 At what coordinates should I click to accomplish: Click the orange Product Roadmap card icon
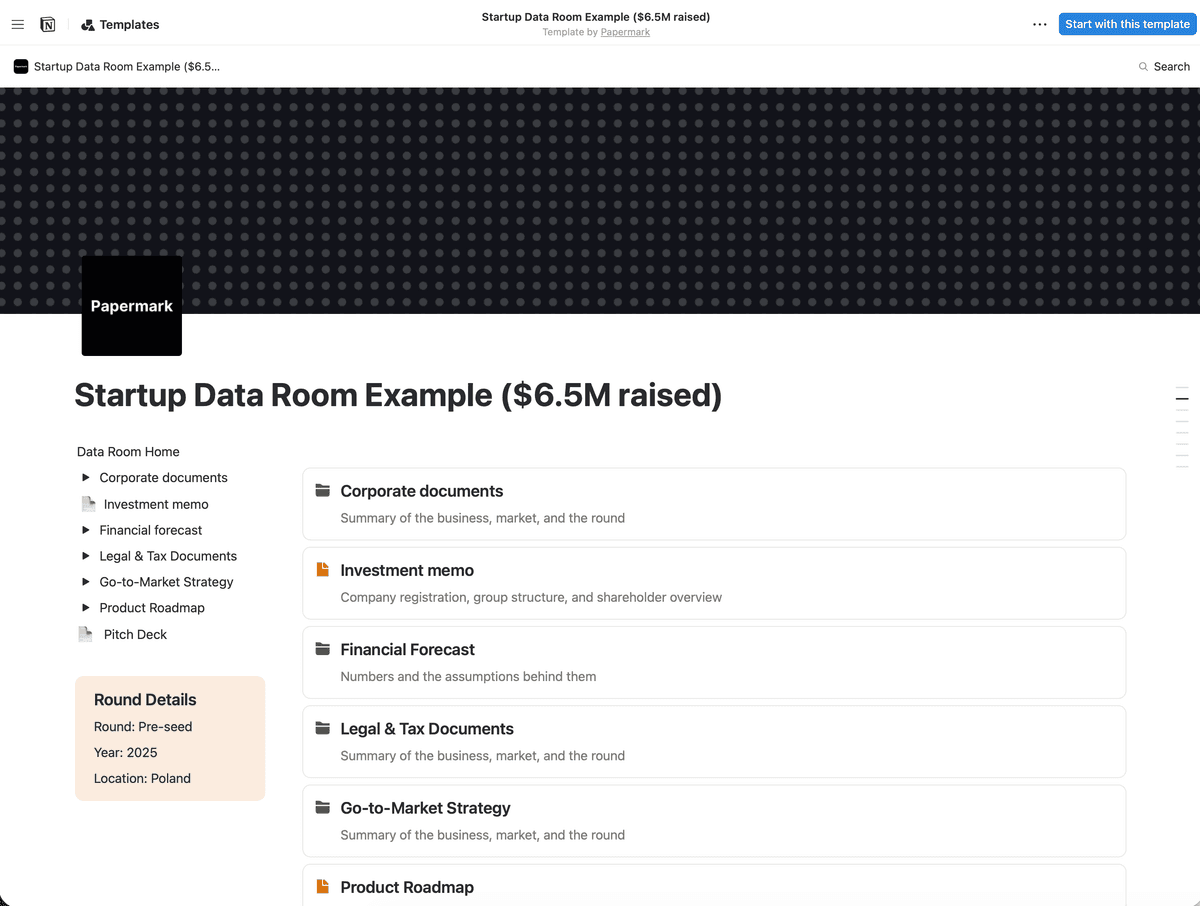point(322,886)
